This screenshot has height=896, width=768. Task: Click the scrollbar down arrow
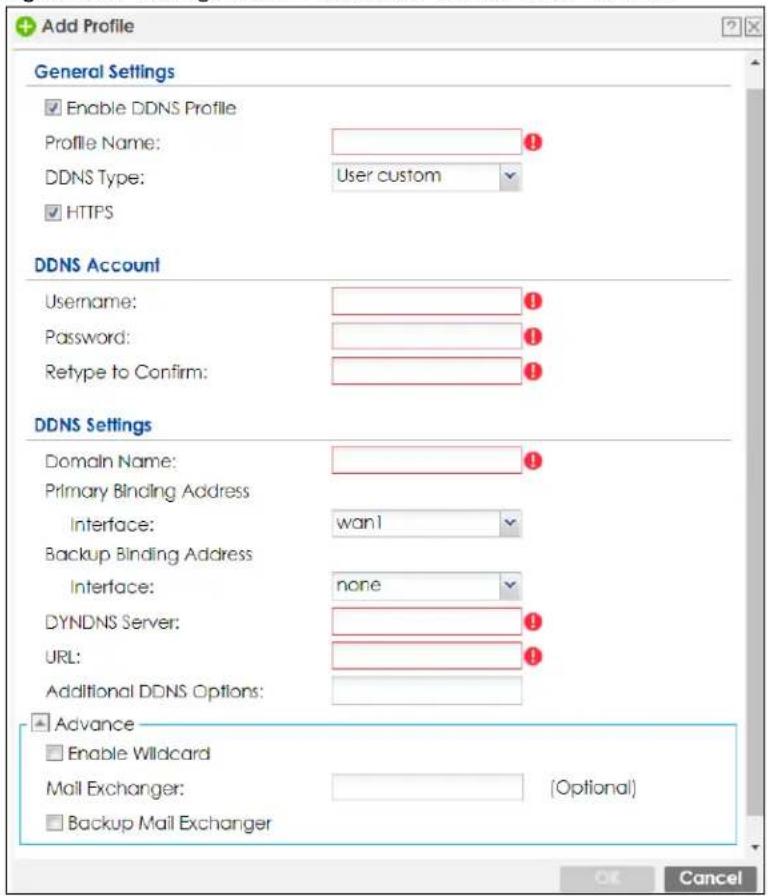(755, 847)
